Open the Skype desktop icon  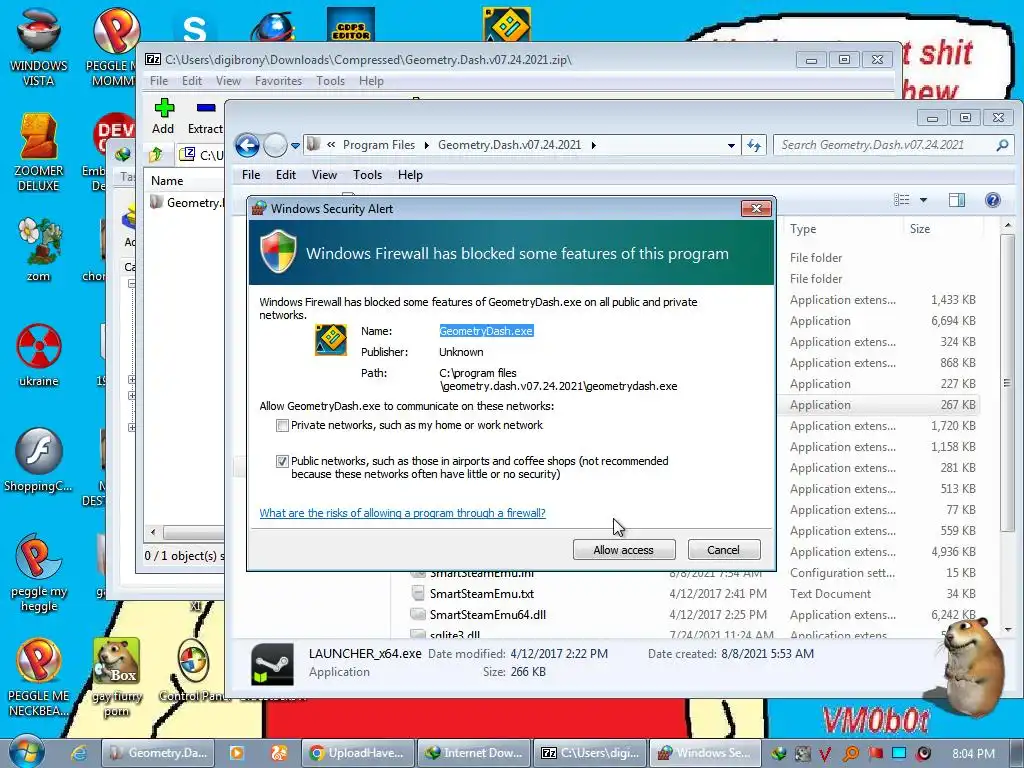(195, 28)
